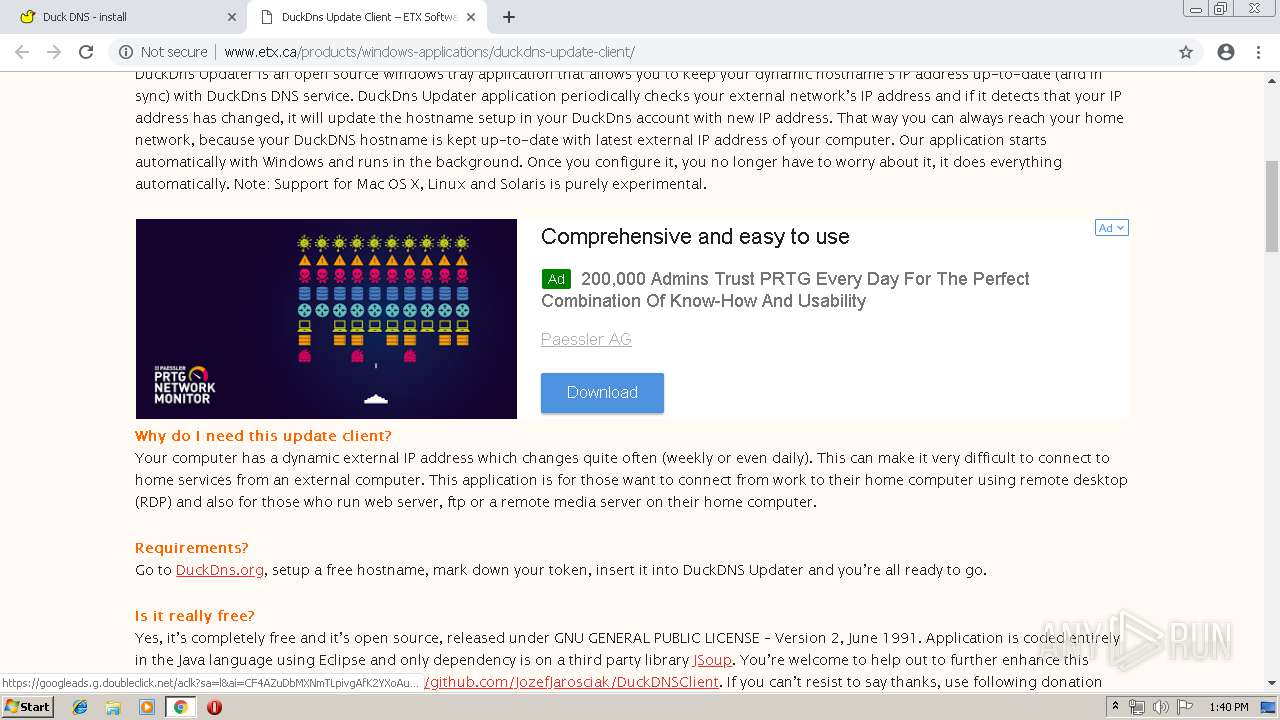Click the address bar URL

tap(429, 52)
